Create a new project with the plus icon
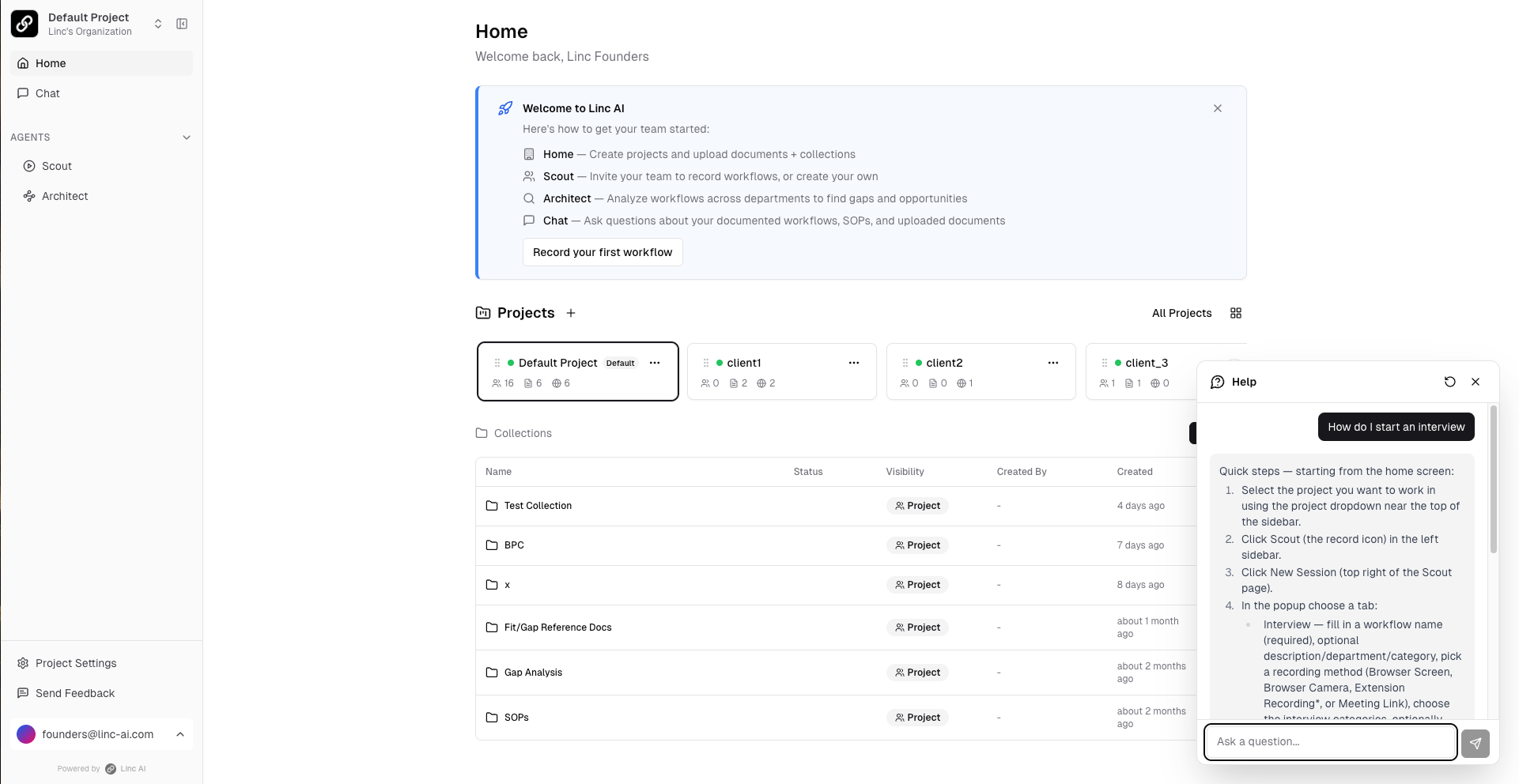Screen dimensions: 1519x784 pos(571,313)
